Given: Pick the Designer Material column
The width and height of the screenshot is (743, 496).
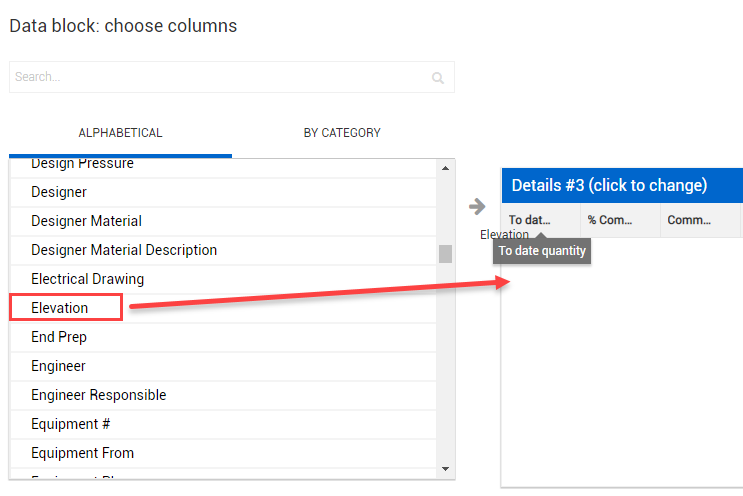Looking at the screenshot, I should pos(86,221).
